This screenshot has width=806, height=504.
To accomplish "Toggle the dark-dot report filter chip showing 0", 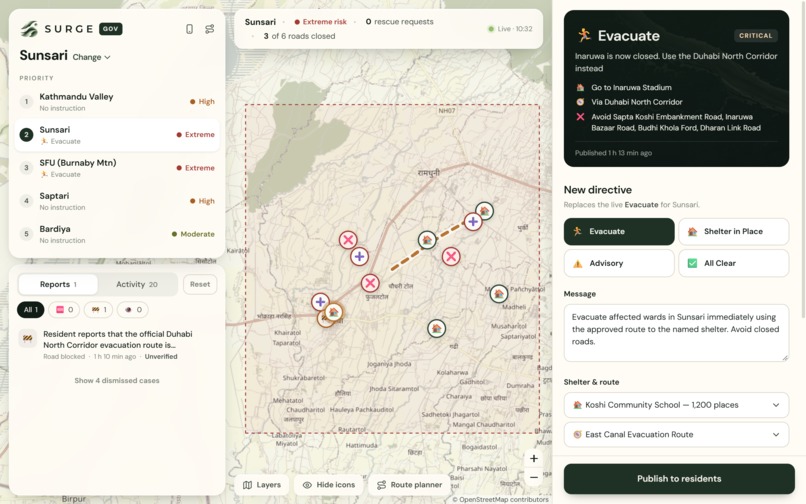I will point(133,310).
